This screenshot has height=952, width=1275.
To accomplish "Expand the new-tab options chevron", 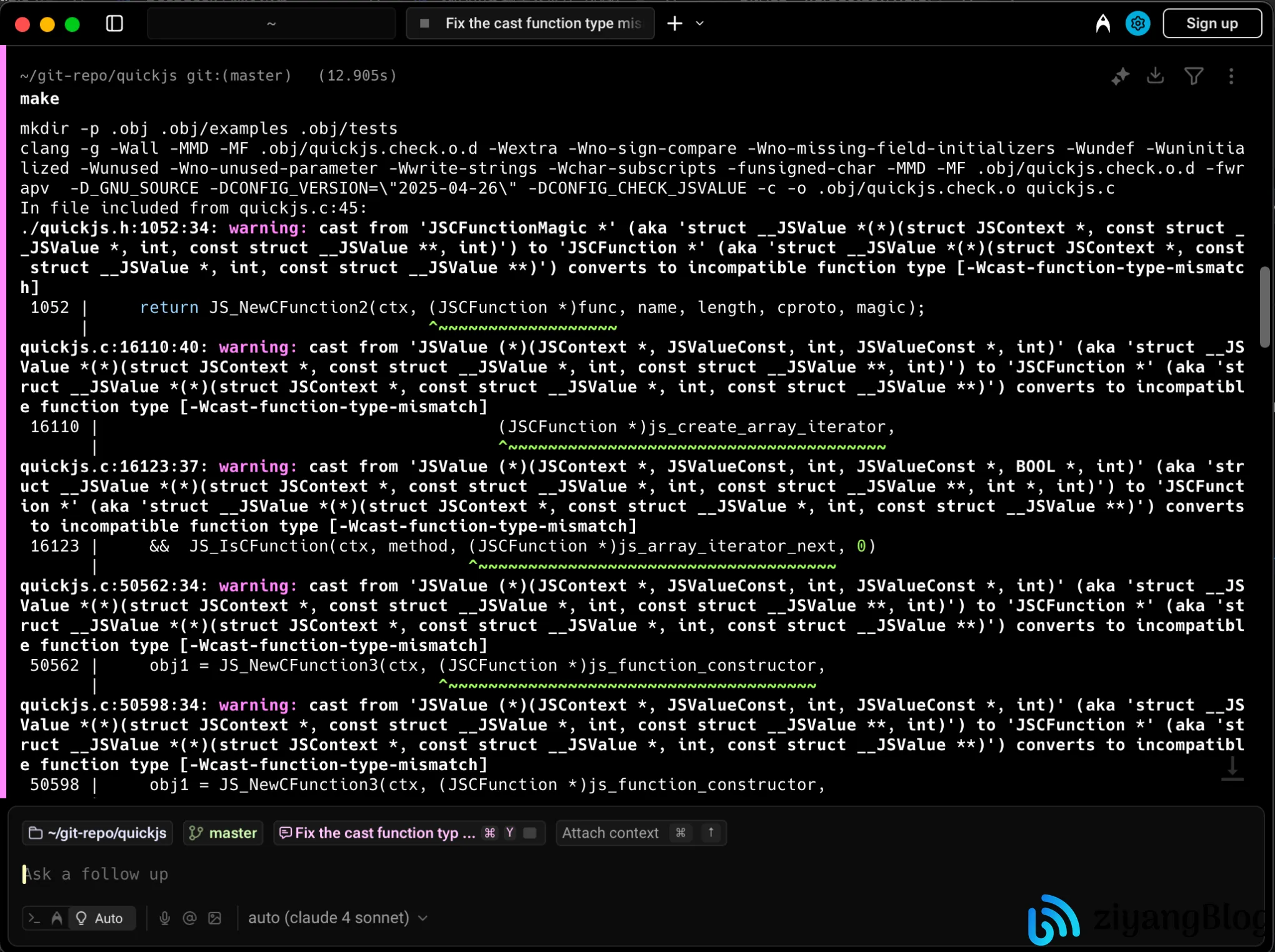I will (x=700, y=24).
